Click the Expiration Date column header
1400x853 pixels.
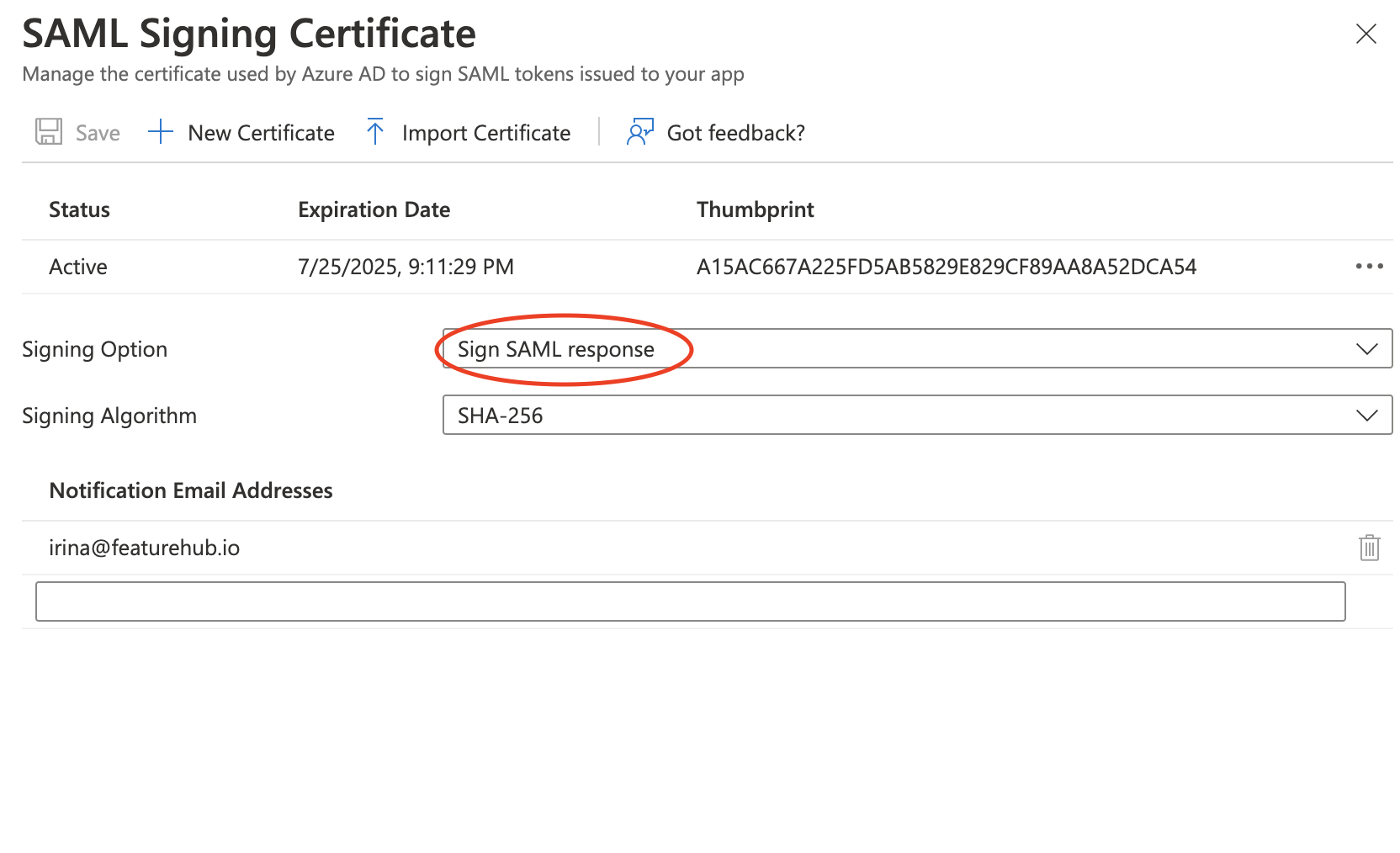(x=374, y=209)
